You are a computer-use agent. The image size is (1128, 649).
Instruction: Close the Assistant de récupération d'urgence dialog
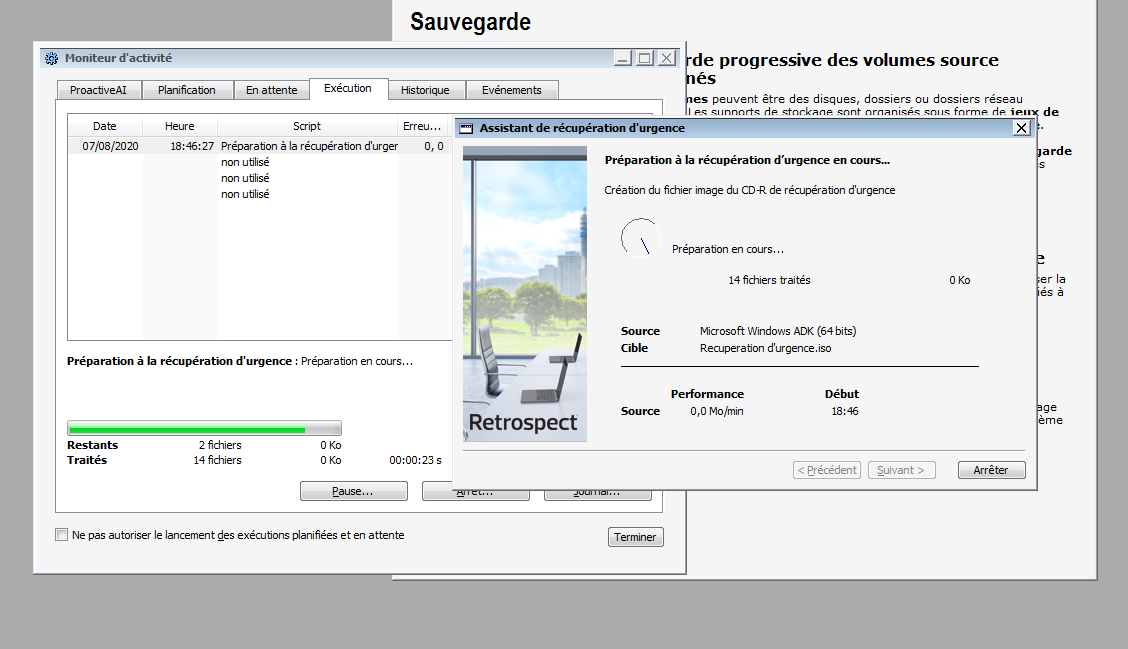pos(1021,128)
